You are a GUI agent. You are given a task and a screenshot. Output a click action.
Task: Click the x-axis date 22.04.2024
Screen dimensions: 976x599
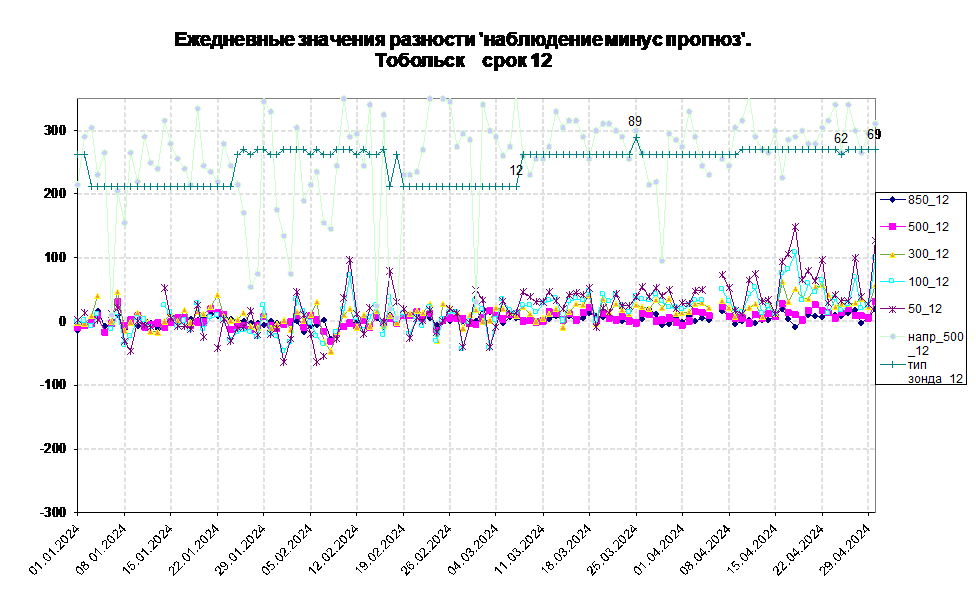point(800,550)
